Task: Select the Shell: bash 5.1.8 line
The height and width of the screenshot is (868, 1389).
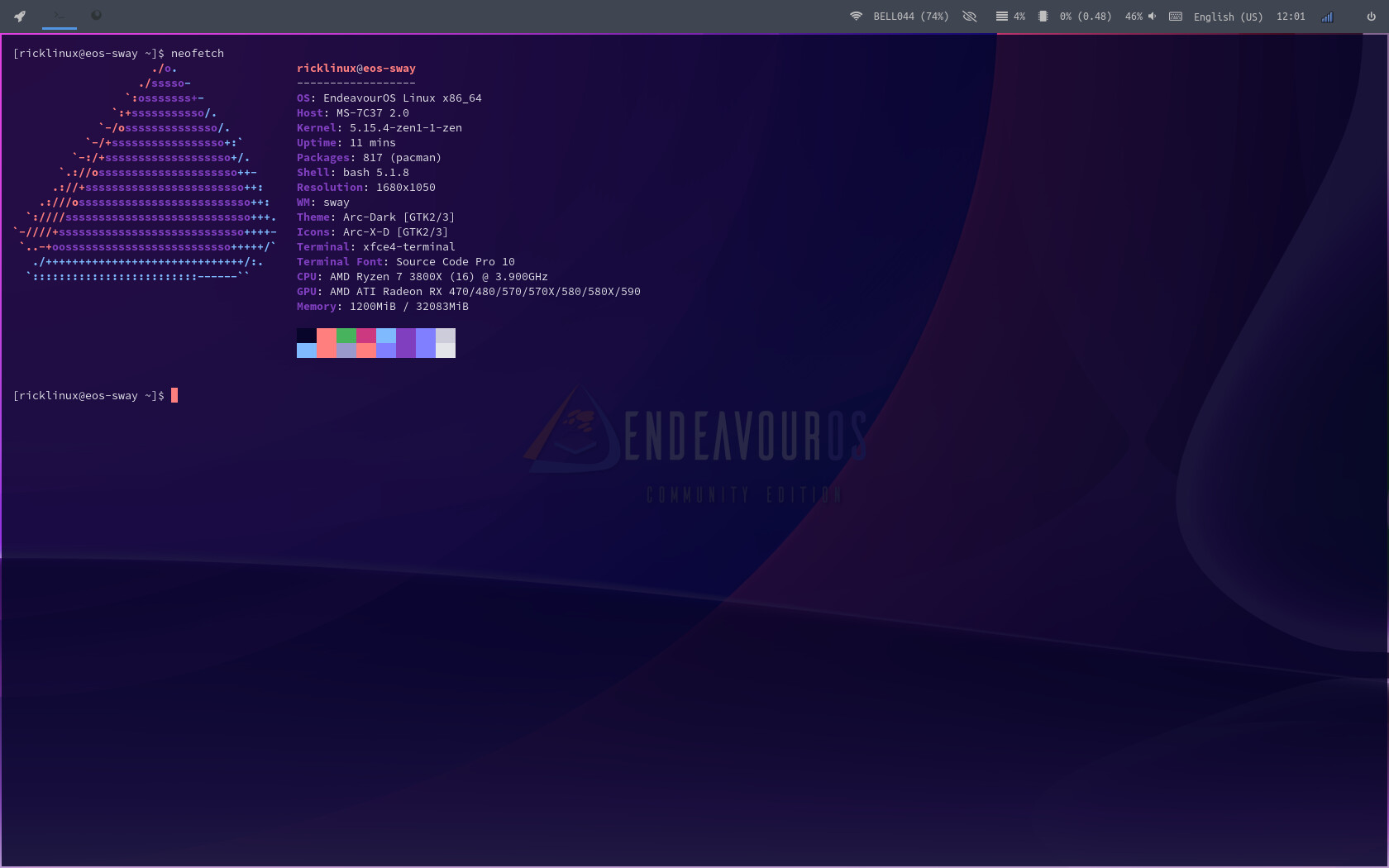Action: click(x=353, y=172)
